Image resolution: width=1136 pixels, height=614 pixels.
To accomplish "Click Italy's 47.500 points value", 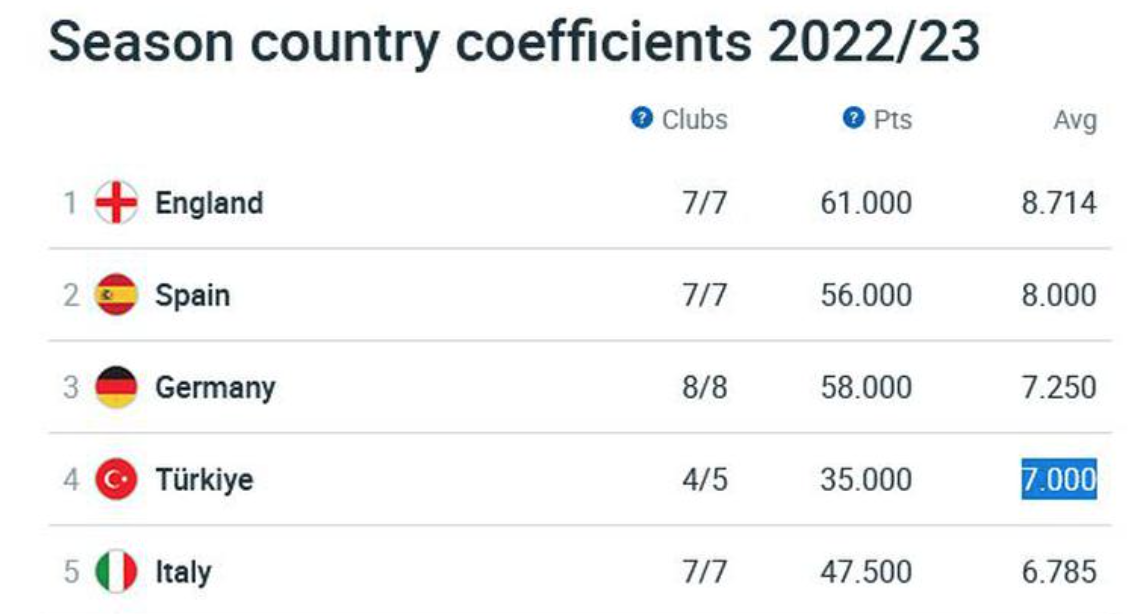I will (x=866, y=572).
